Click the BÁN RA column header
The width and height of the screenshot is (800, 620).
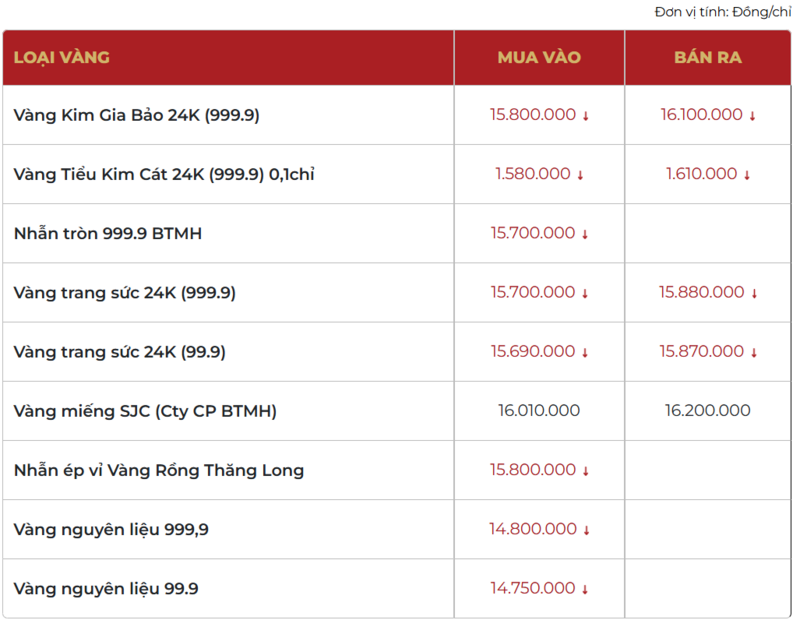tap(708, 58)
